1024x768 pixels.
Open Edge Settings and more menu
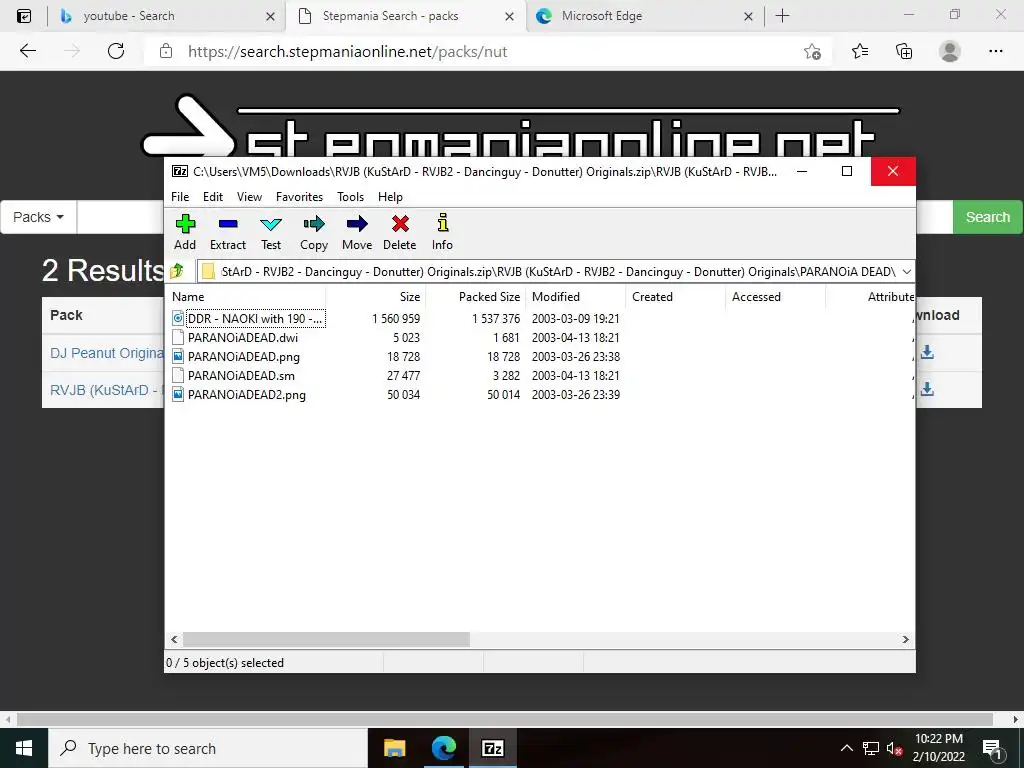995,52
